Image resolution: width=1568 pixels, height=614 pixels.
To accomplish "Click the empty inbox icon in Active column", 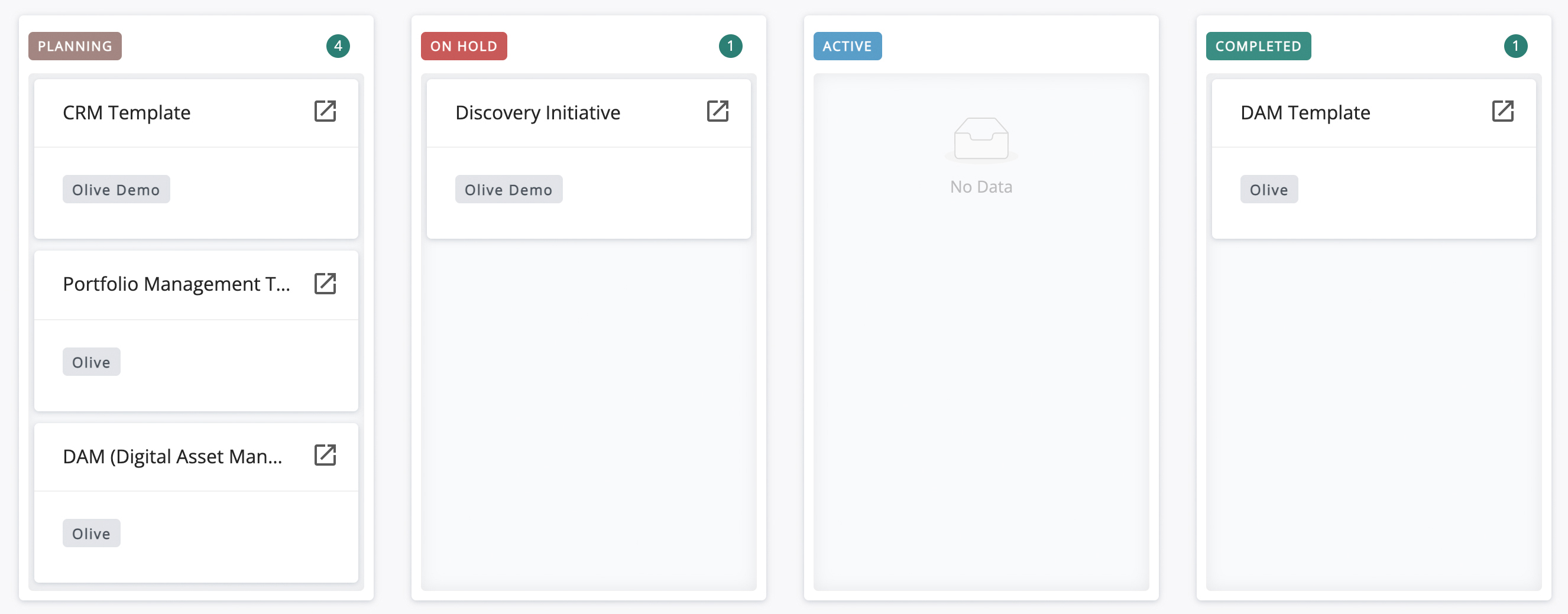I will tap(981, 139).
